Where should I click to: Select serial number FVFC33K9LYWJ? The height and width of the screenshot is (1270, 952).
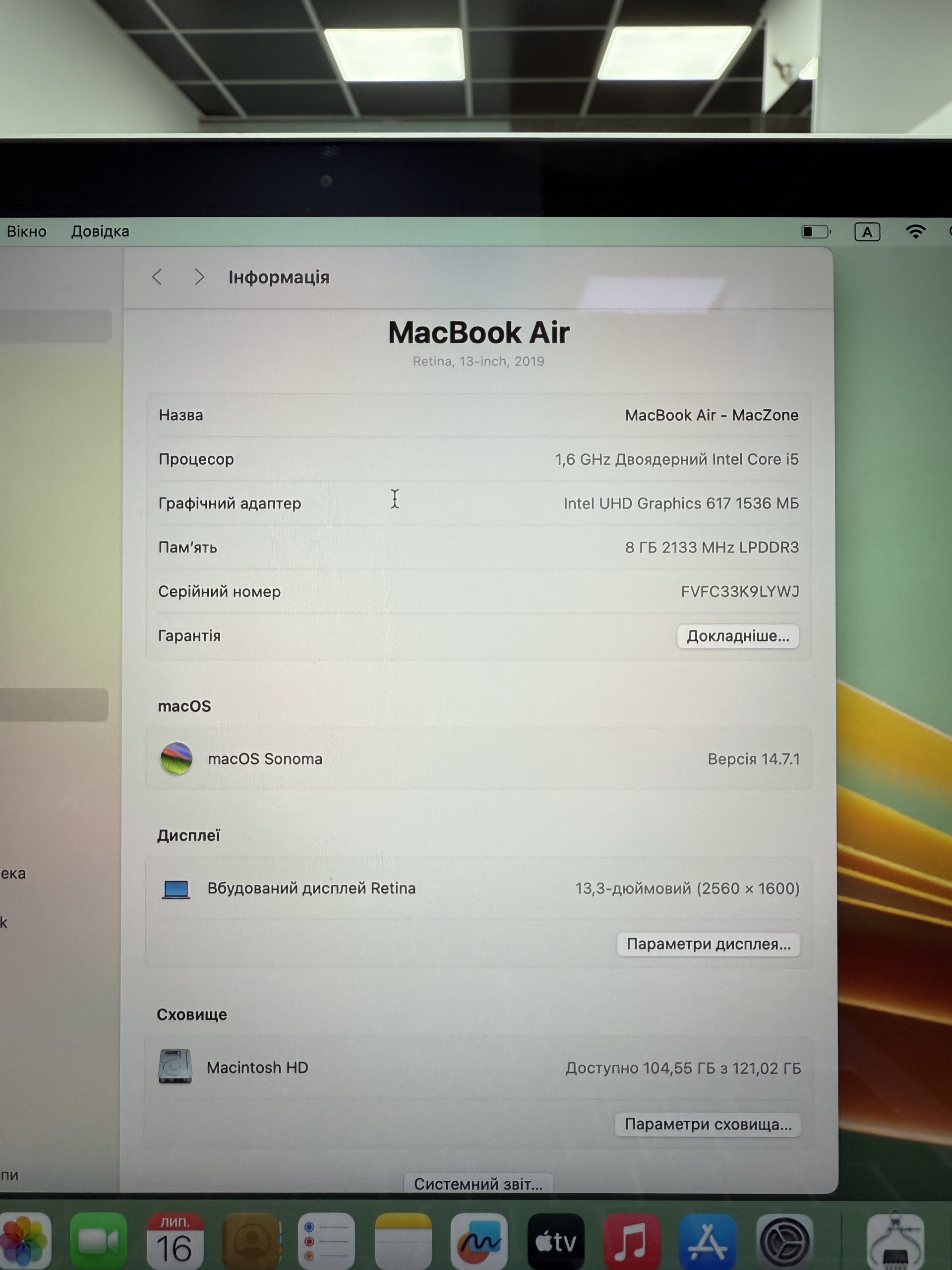click(740, 591)
